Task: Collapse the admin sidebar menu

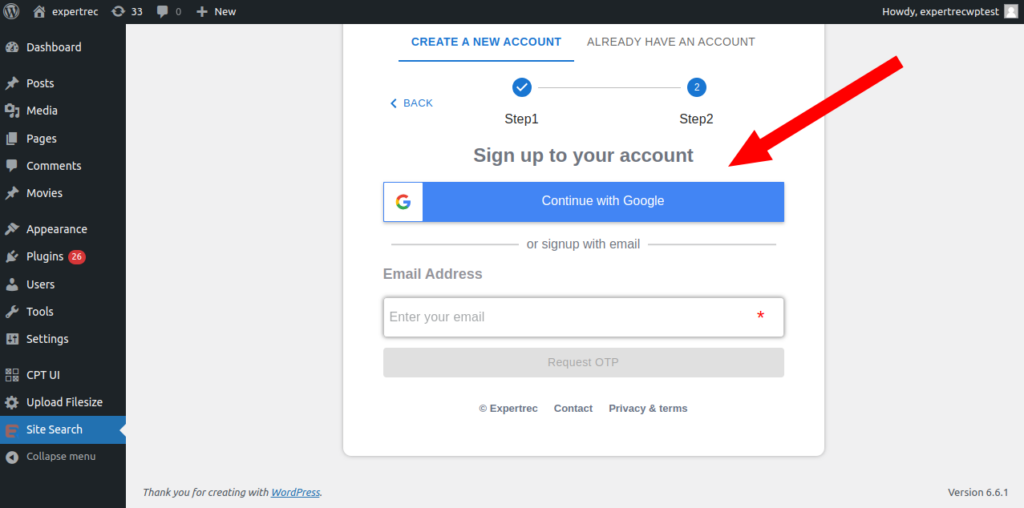Action: coord(60,457)
